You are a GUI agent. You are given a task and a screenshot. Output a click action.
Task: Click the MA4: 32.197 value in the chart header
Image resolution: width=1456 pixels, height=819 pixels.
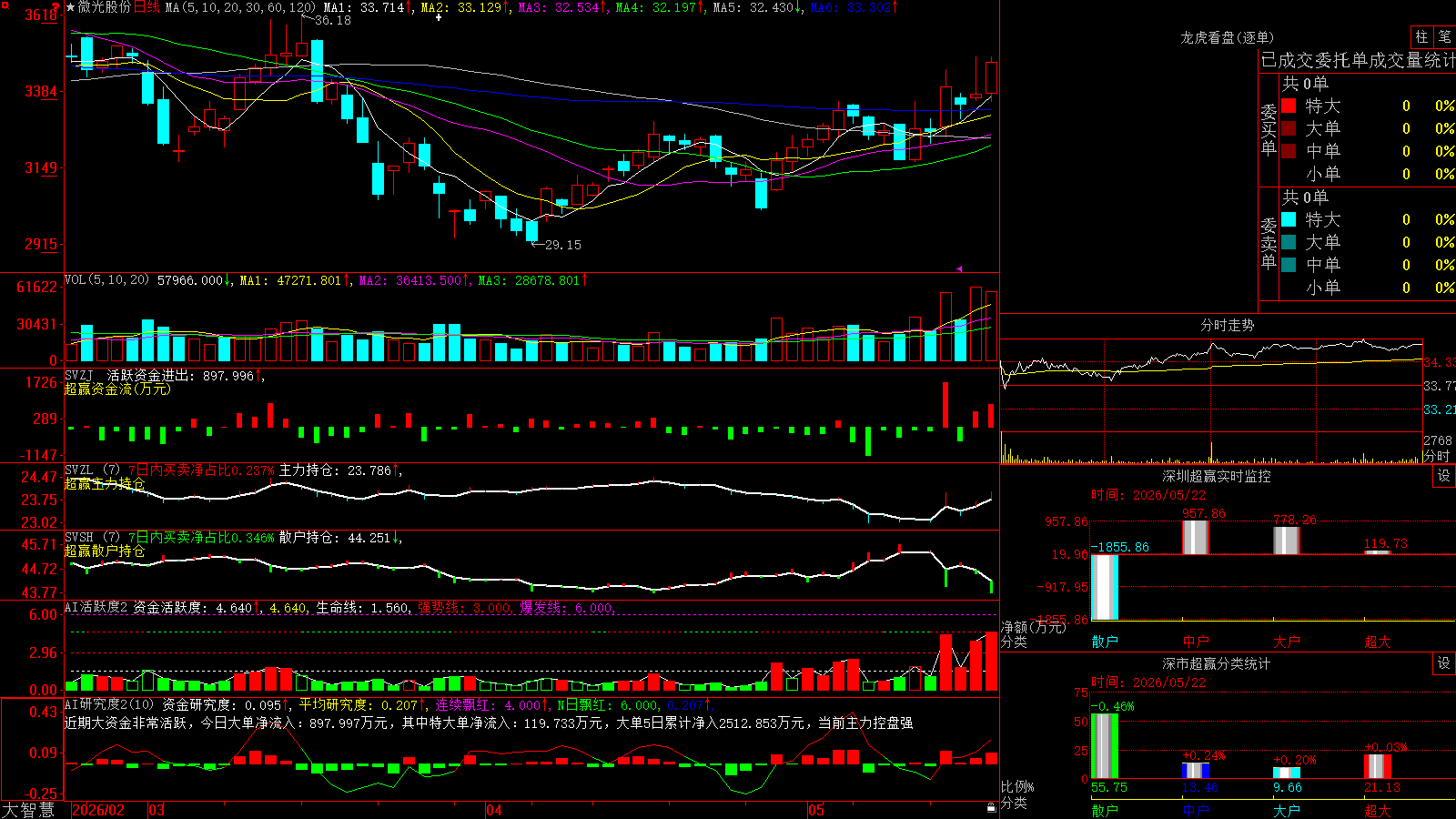[x=661, y=7]
